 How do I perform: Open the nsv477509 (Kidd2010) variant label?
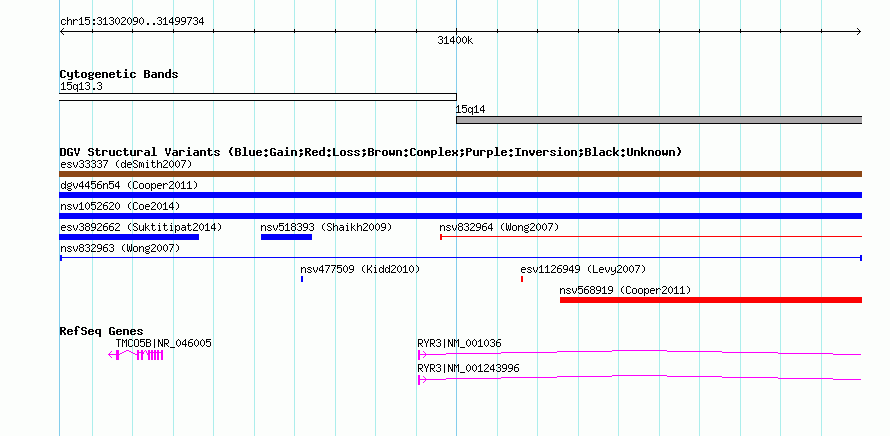[360, 270]
